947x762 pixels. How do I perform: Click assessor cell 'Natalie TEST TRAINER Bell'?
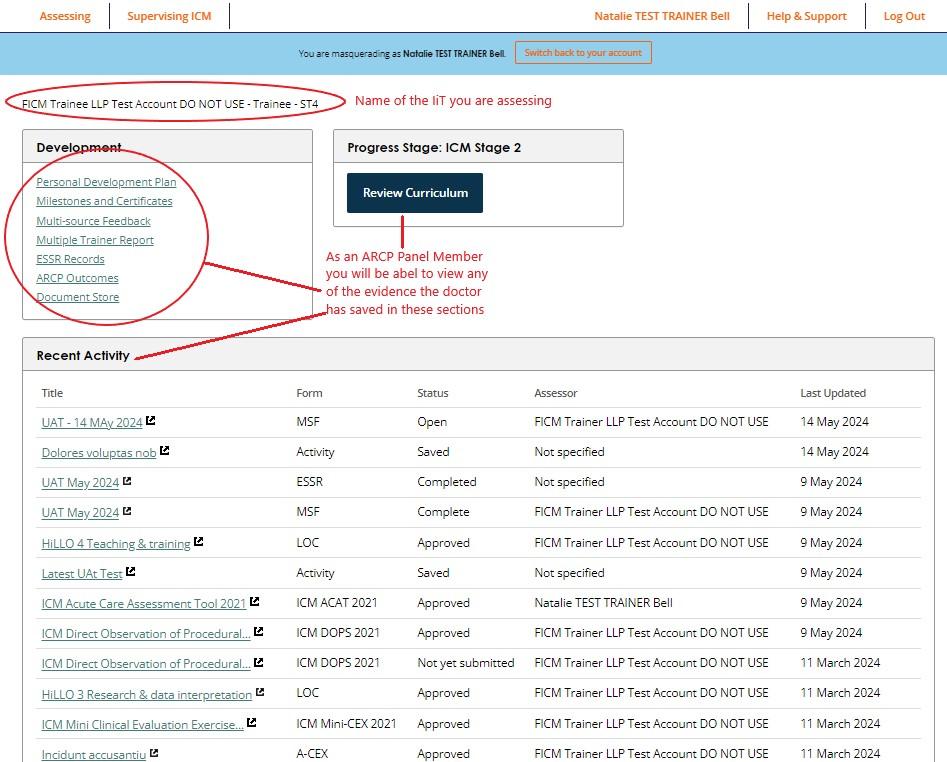603,603
